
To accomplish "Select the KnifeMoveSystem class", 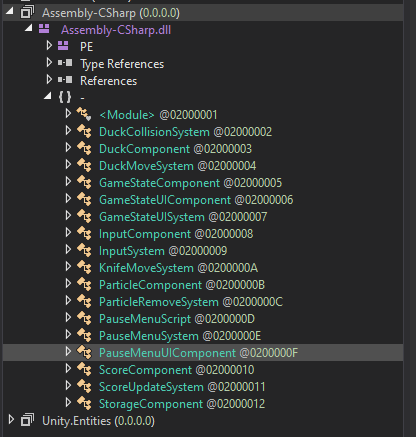I will click(x=178, y=268).
